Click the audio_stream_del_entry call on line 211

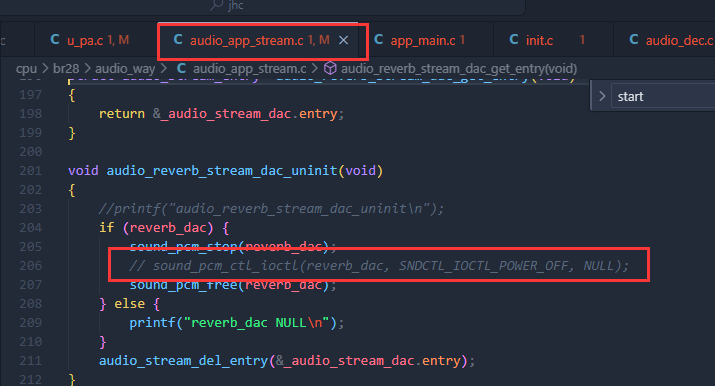[287, 361]
